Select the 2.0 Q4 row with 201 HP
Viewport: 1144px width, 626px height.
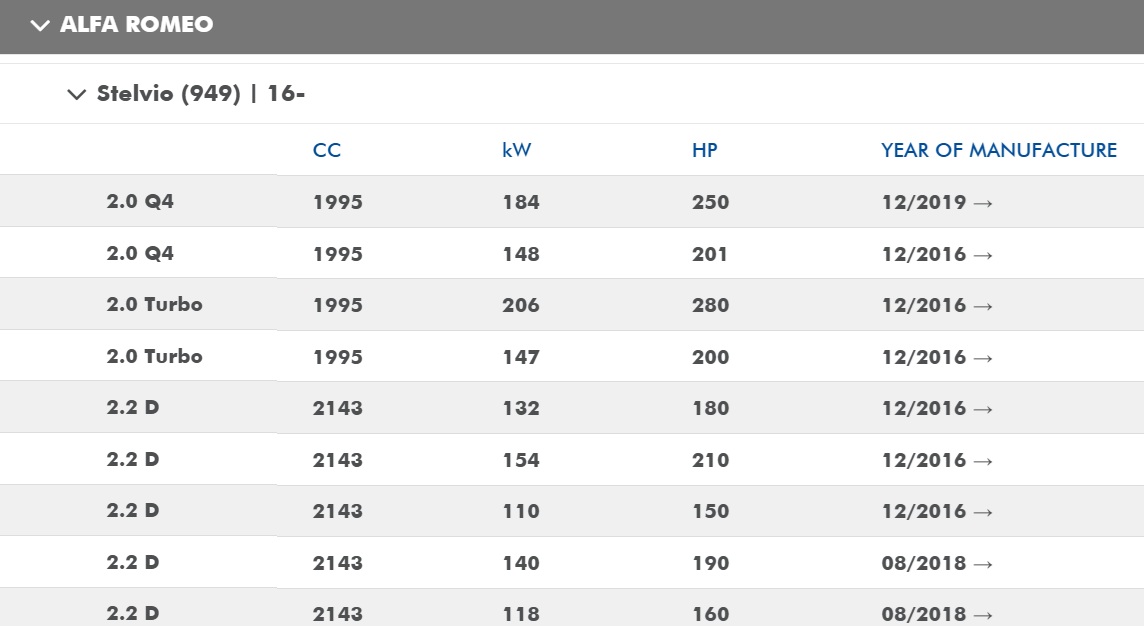pyautogui.click(x=140, y=254)
